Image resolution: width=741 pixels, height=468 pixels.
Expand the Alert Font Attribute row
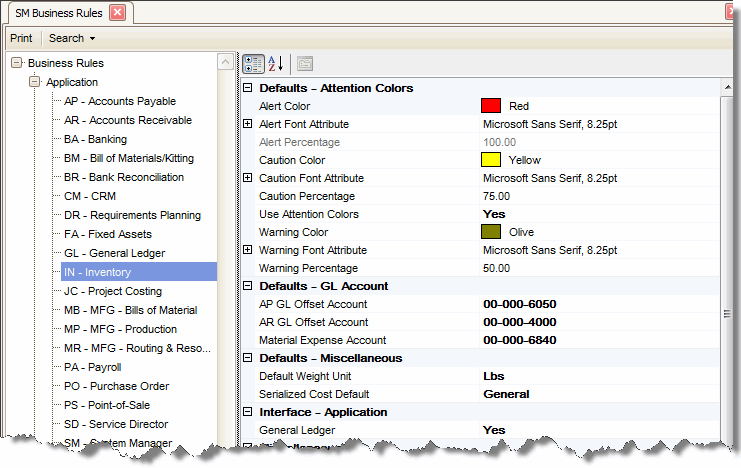tap(248, 124)
